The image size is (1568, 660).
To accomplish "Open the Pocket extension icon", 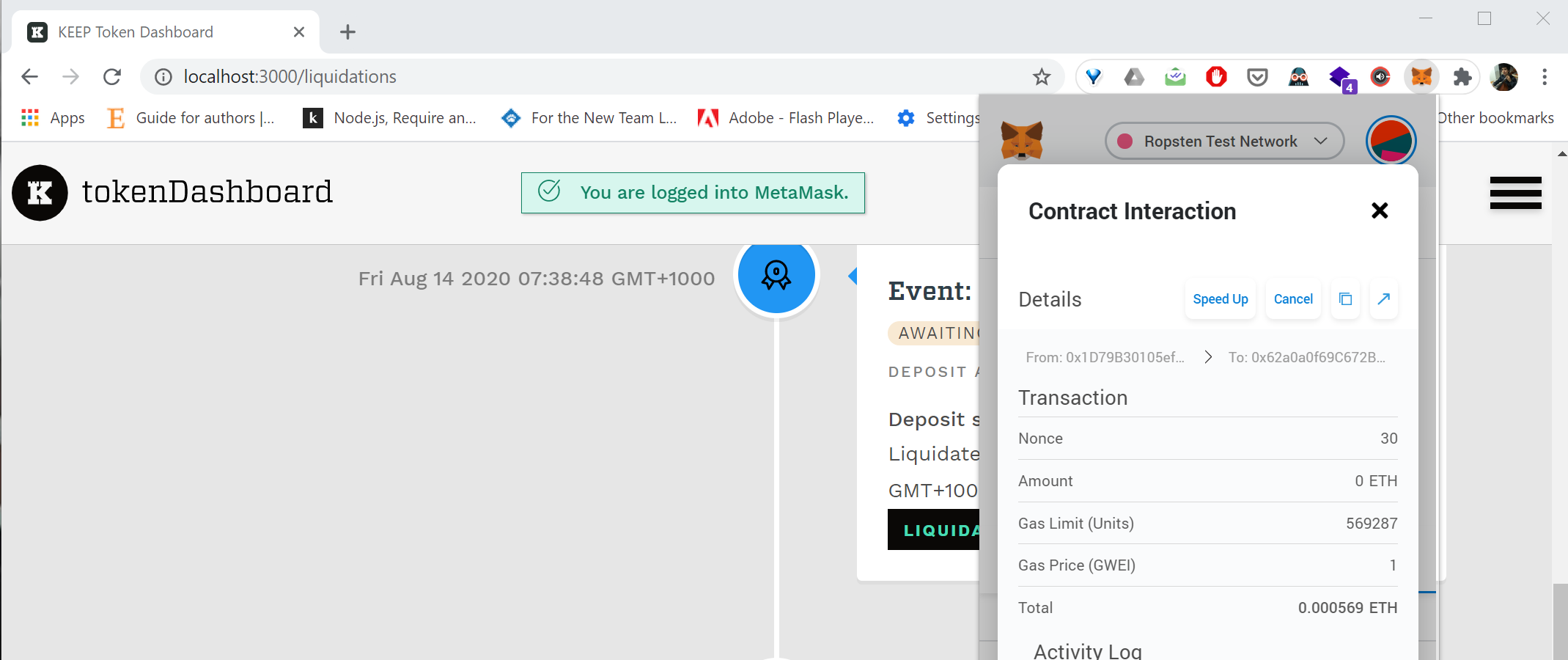I will coord(1257,76).
